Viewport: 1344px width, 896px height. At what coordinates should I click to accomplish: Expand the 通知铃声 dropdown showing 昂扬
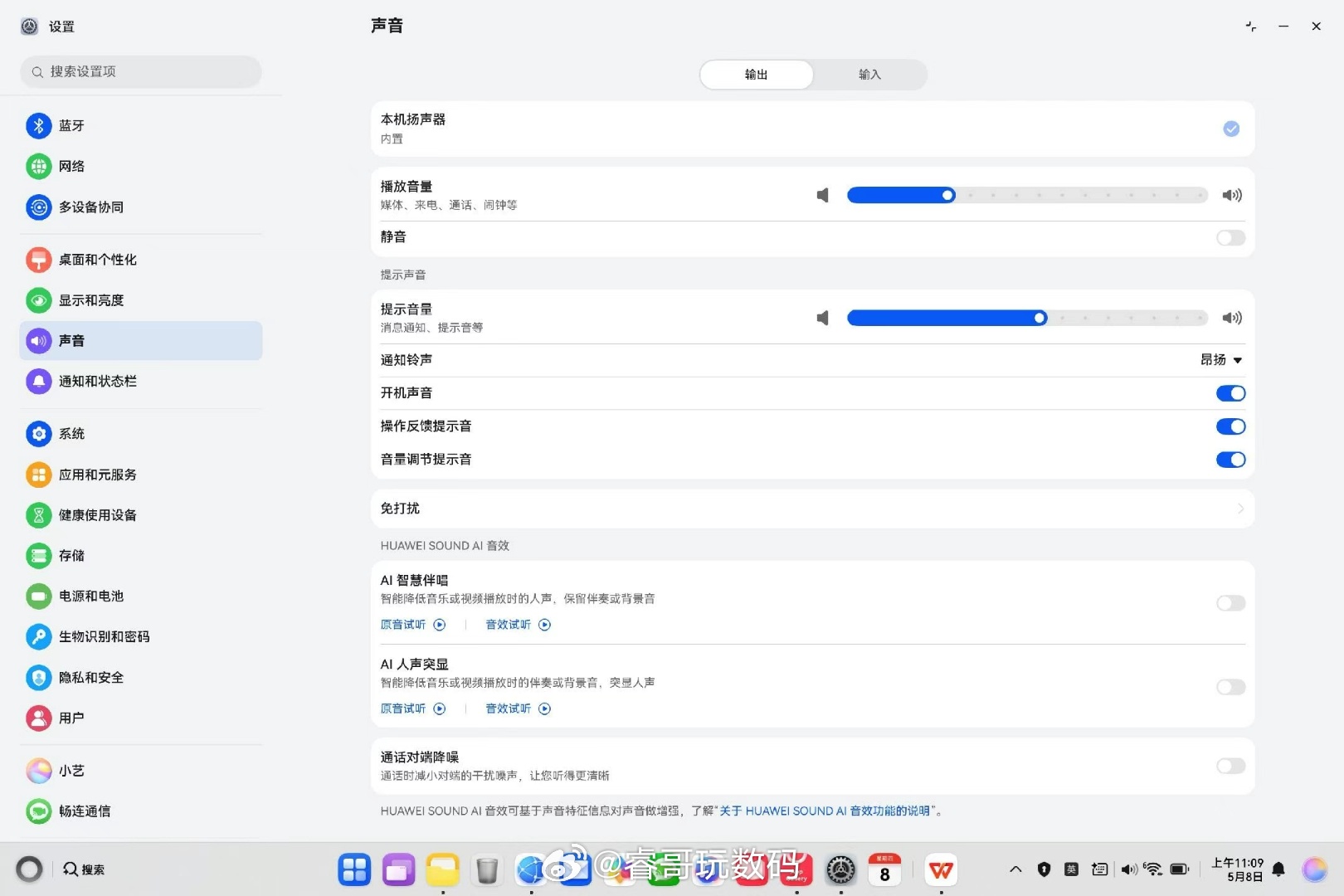1221,360
